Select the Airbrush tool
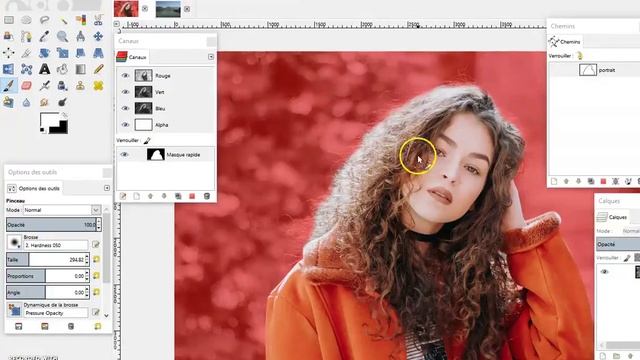 click(44, 85)
